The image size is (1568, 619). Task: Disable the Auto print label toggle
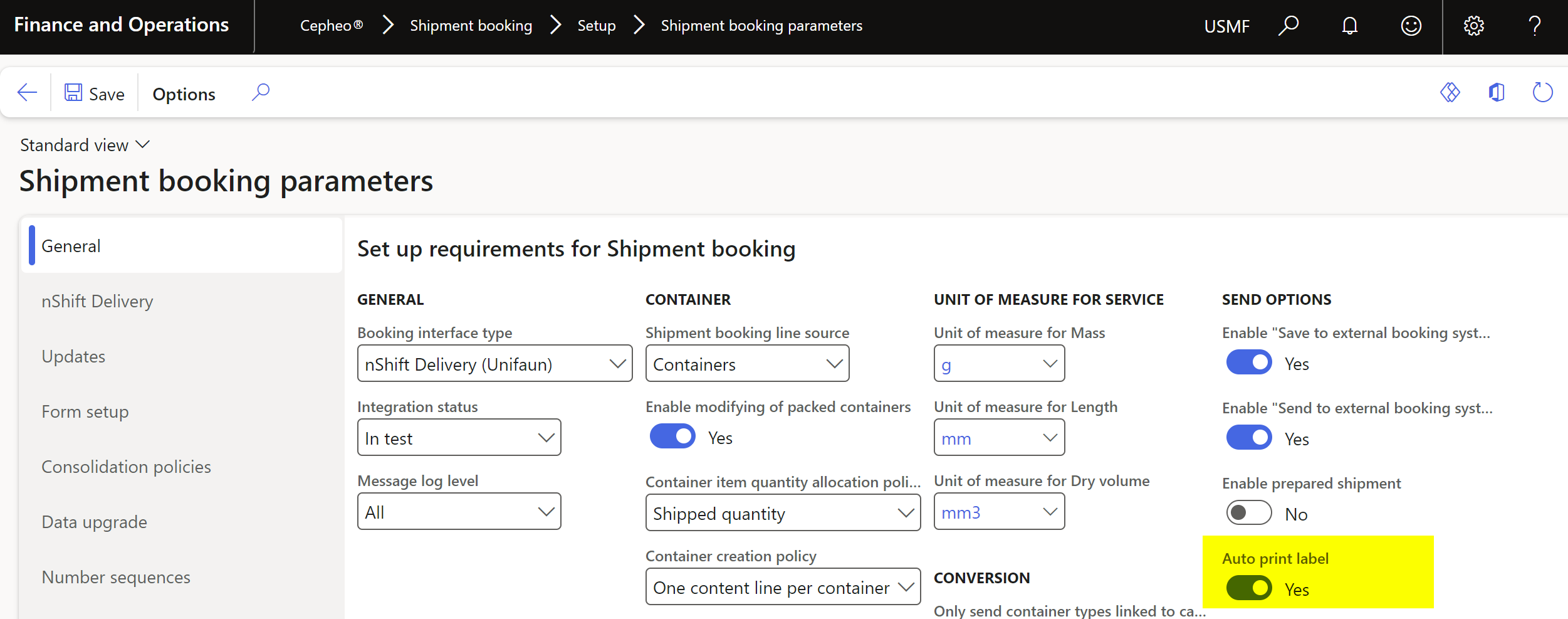coord(1248,588)
